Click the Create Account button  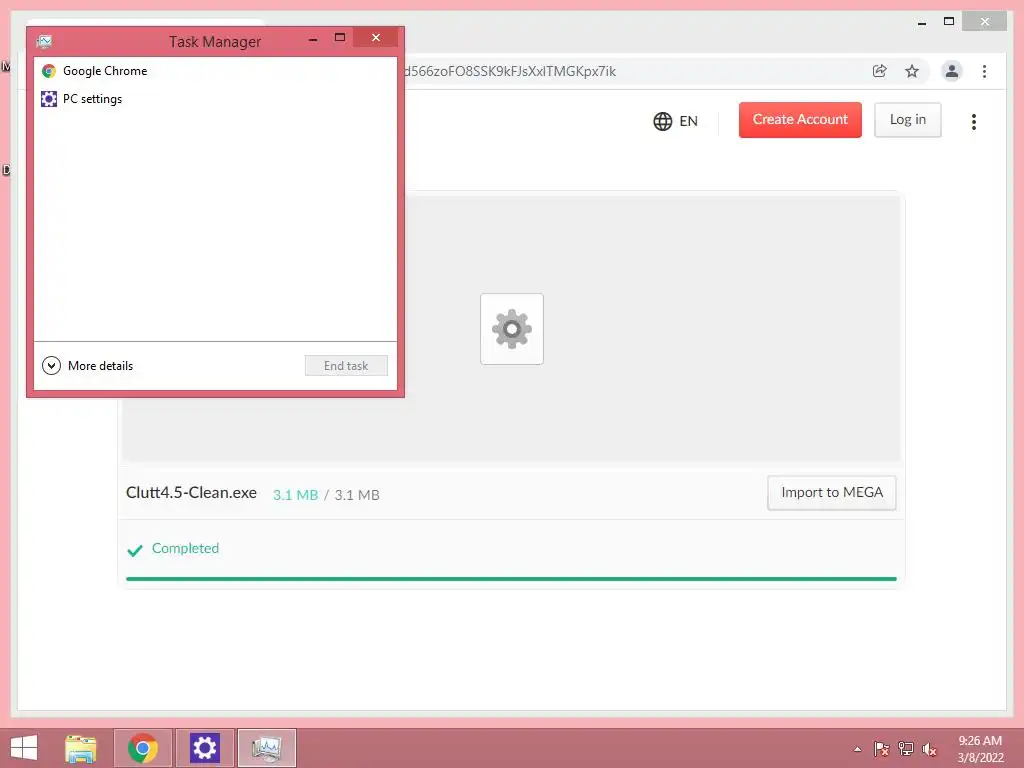(x=800, y=120)
